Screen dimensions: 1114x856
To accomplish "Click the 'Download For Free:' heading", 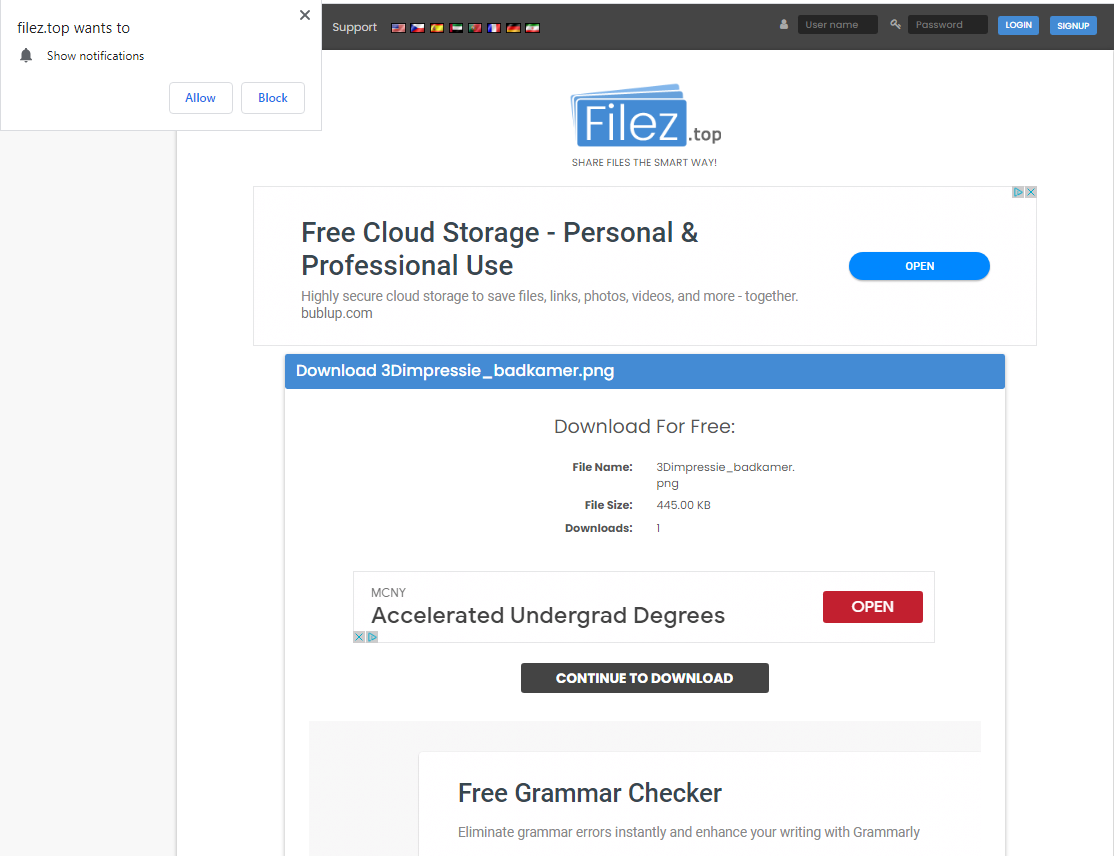I will point(644,426).
